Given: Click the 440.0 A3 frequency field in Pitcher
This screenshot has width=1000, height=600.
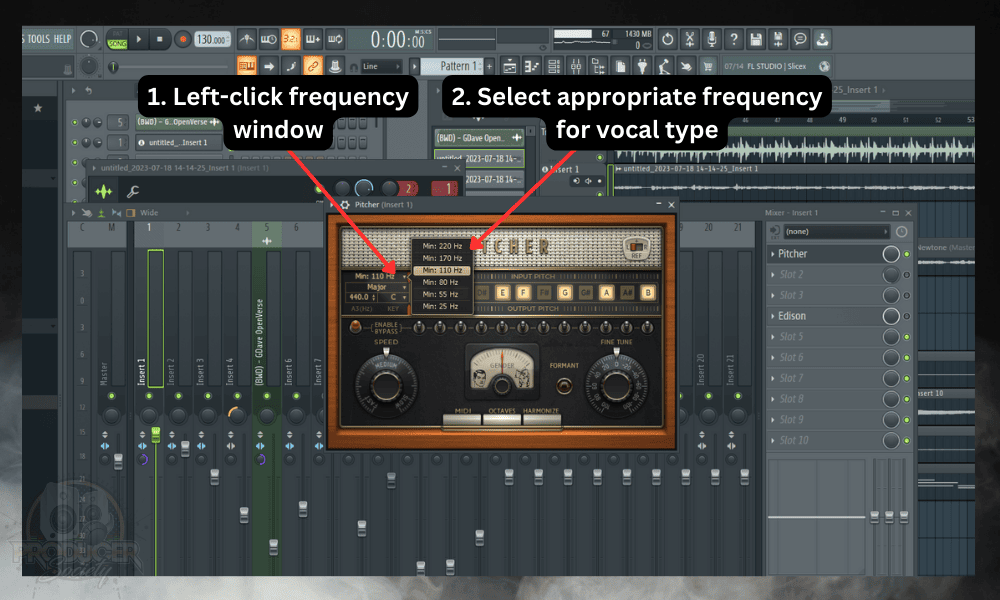Looking at the screenshot, I should pos(362,297).
